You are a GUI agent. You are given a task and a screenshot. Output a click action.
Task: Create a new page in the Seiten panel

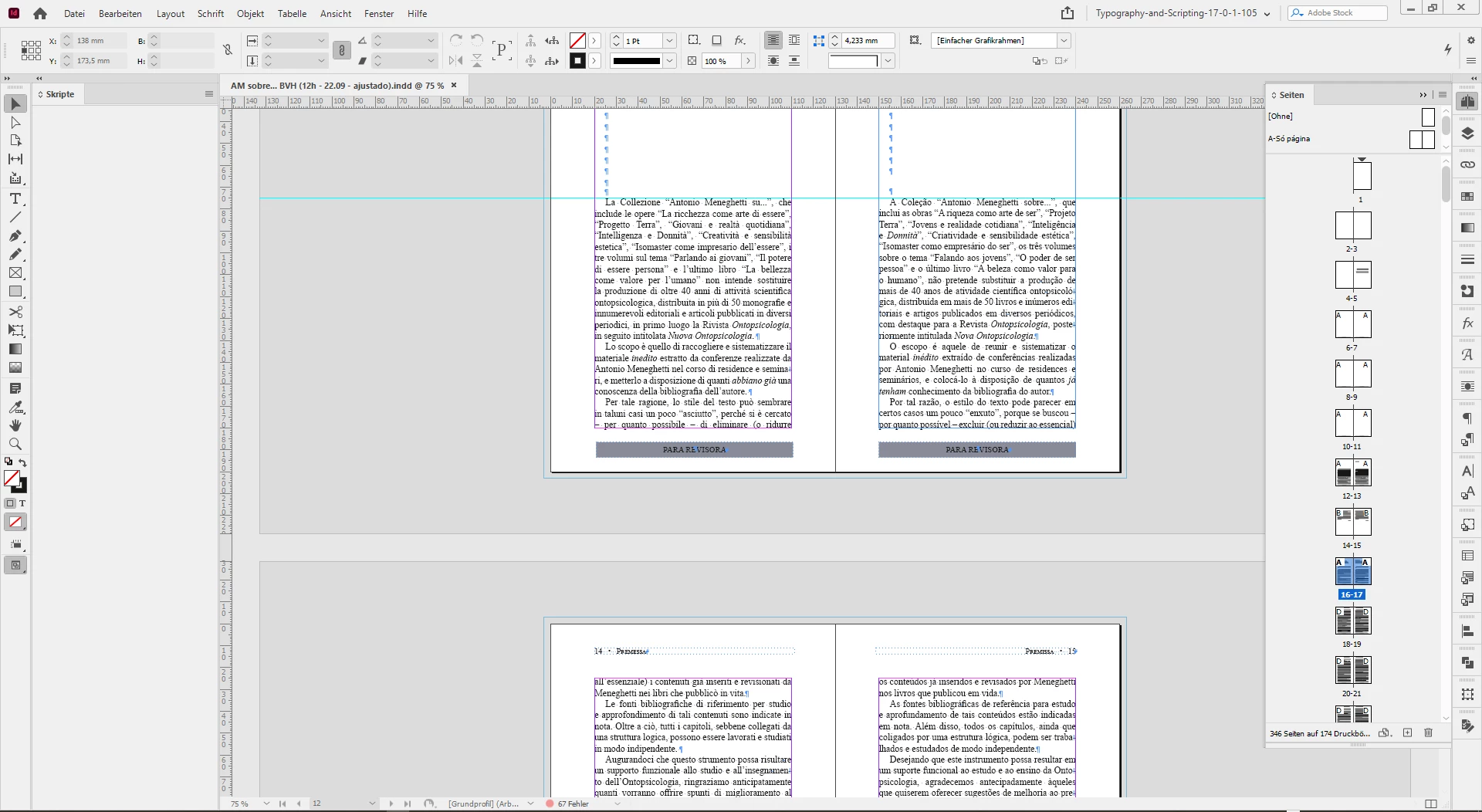pos(1407,732)
